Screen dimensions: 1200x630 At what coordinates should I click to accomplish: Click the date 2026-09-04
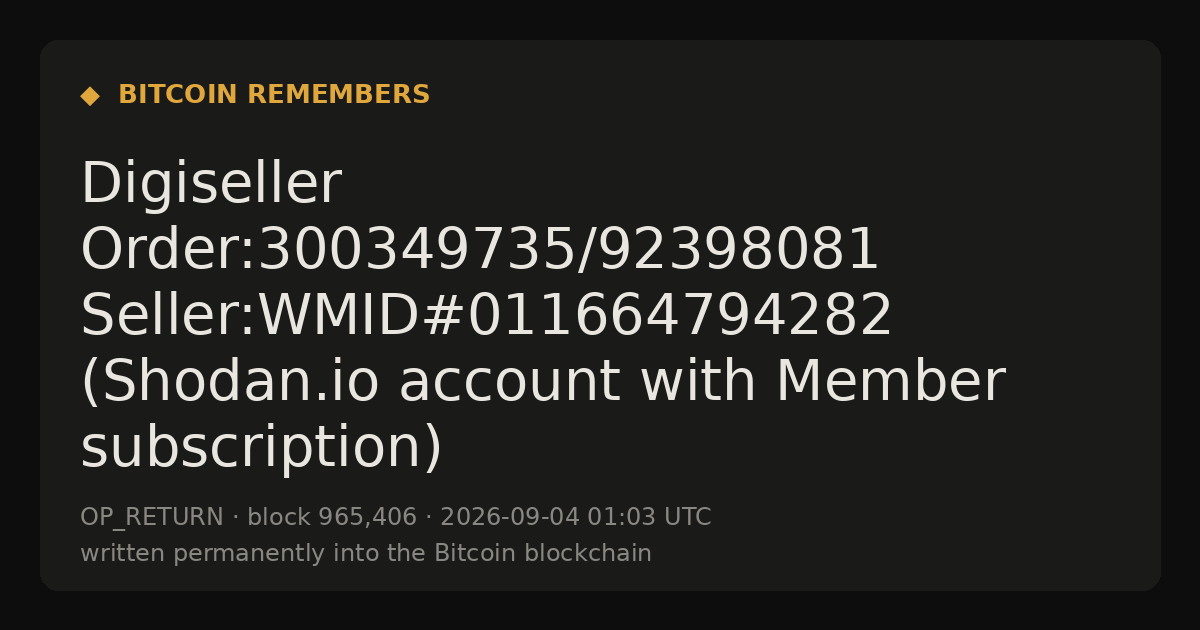coord(509,518)
